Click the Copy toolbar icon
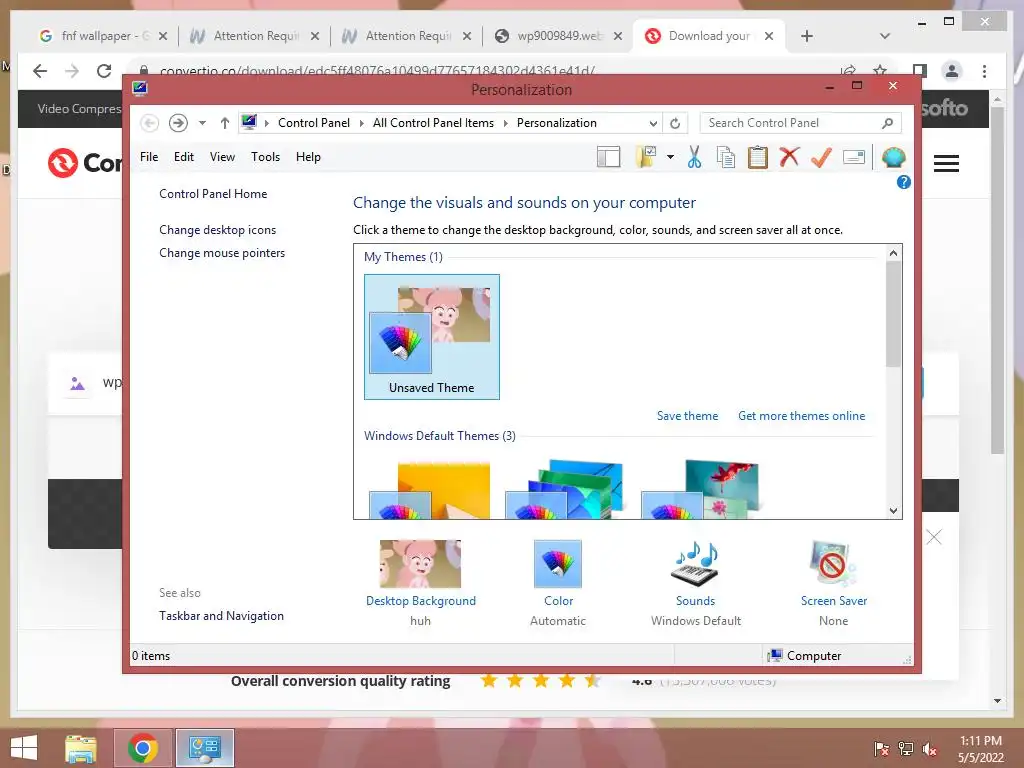 (x=726, y=157)
